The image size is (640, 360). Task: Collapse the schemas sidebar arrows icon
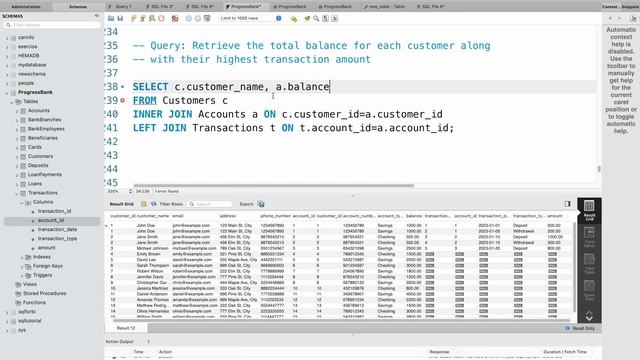(97, 16)
